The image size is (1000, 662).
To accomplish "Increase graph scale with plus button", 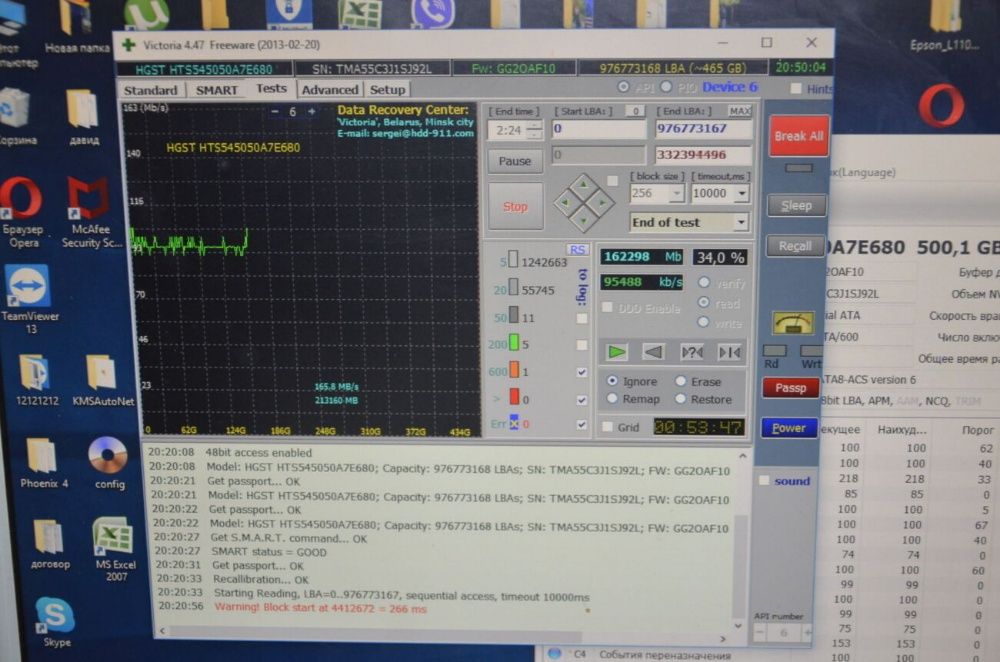I will pos(311,111).
